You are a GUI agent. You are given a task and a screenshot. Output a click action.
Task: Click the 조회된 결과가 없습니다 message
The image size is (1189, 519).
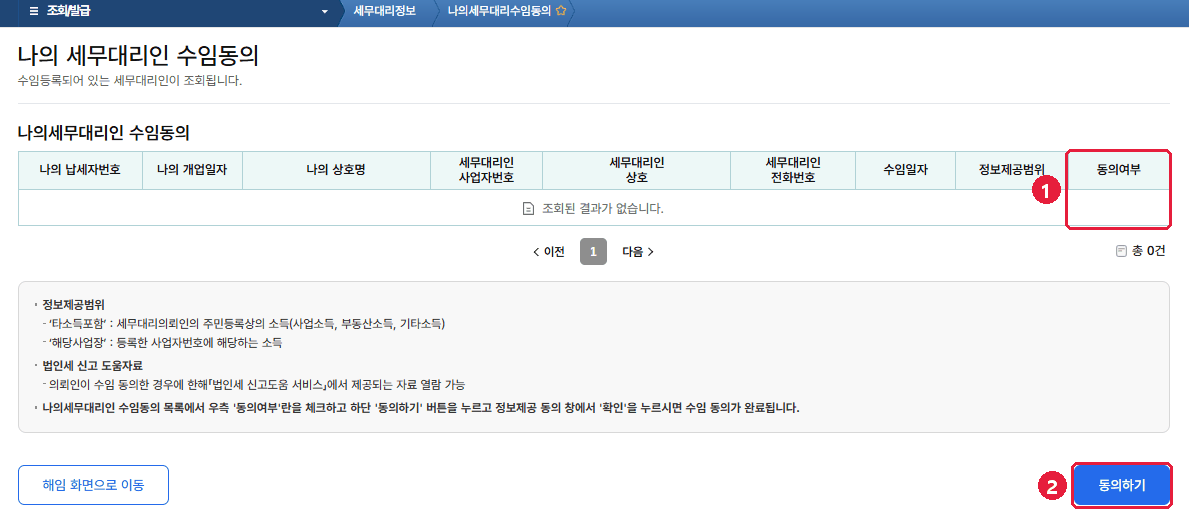click(x=601, y=208)
